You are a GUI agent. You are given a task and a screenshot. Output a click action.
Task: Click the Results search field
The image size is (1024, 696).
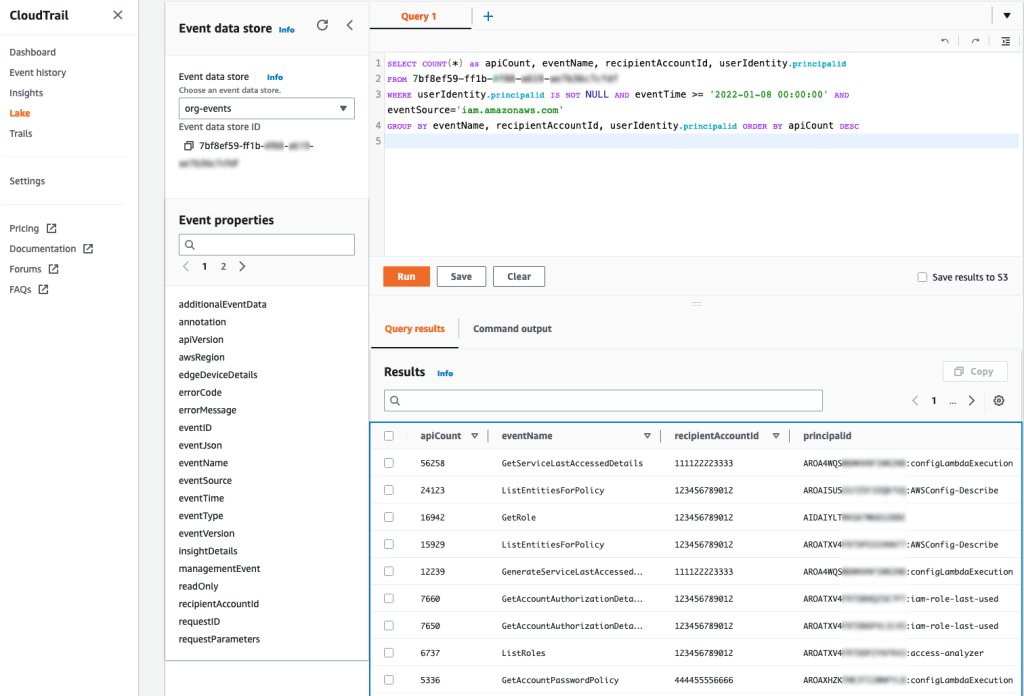[x=602, y=400]
